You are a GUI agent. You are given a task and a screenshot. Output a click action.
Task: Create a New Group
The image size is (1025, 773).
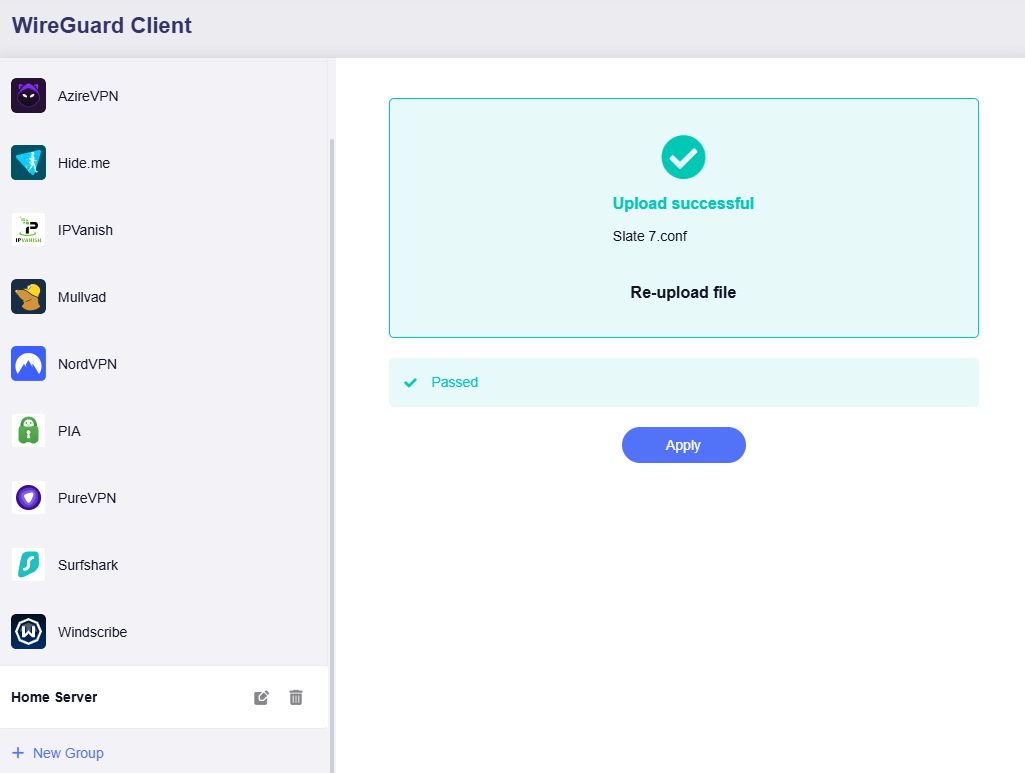pos(57,752)
